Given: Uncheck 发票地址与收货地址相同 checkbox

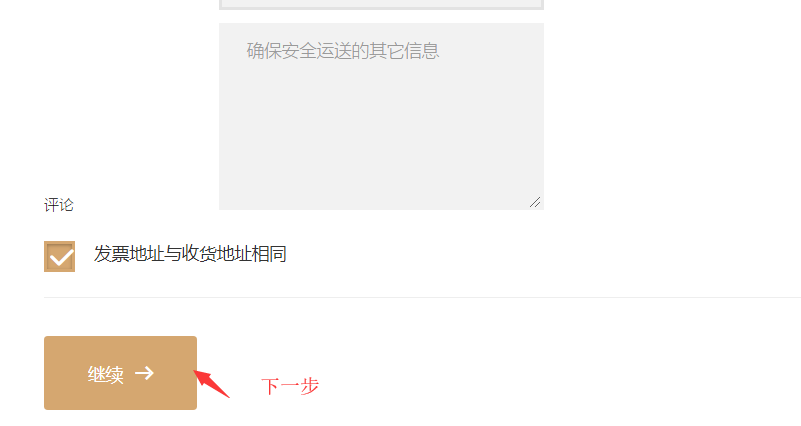Looking at the screenshot, I should [x=59, y=256].
